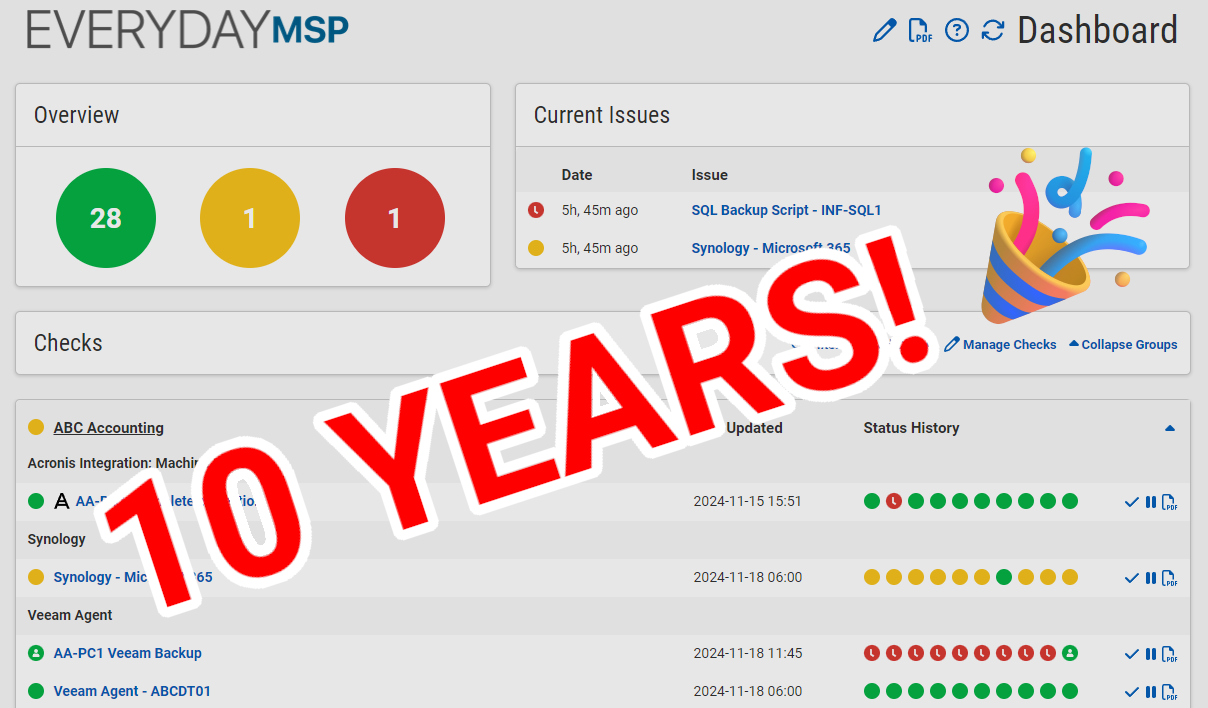Pause the AA-PC1 Veeam Backup check

pyautogui.click(x=1151, y=654)
